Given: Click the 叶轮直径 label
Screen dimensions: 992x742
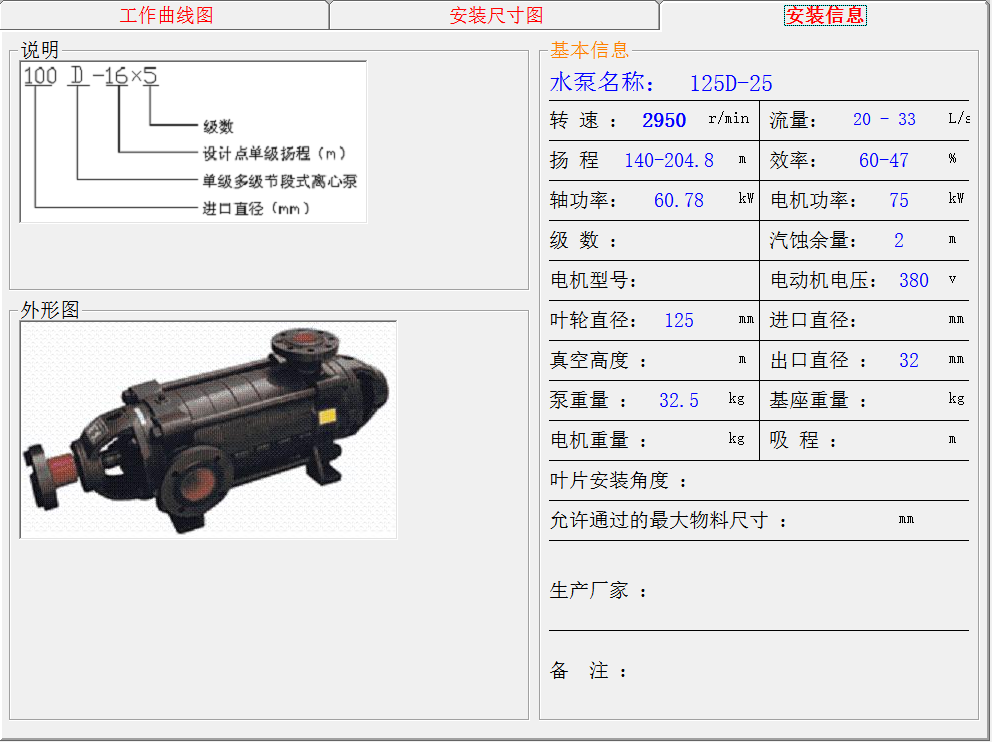Looking at the screenshot, I should (593, 320).
